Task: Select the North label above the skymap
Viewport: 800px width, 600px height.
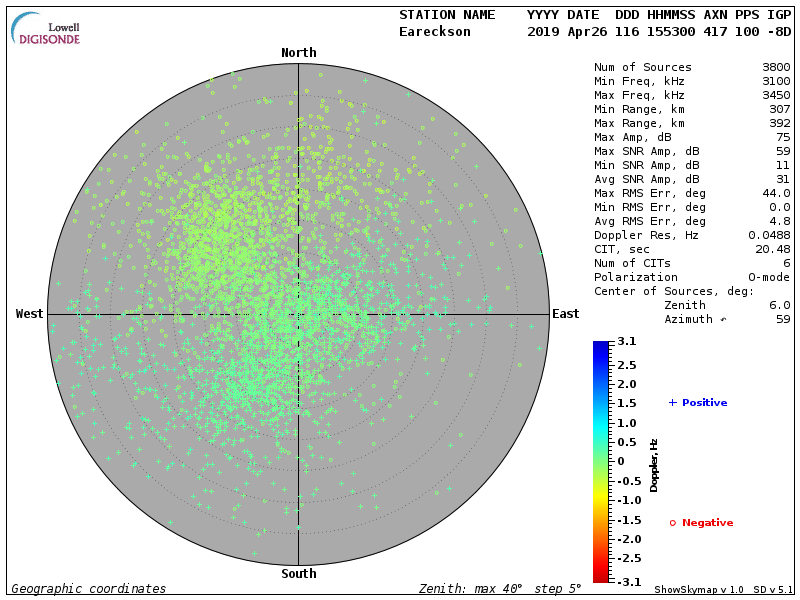Action: pyautogui.click(x=299, y=53)
